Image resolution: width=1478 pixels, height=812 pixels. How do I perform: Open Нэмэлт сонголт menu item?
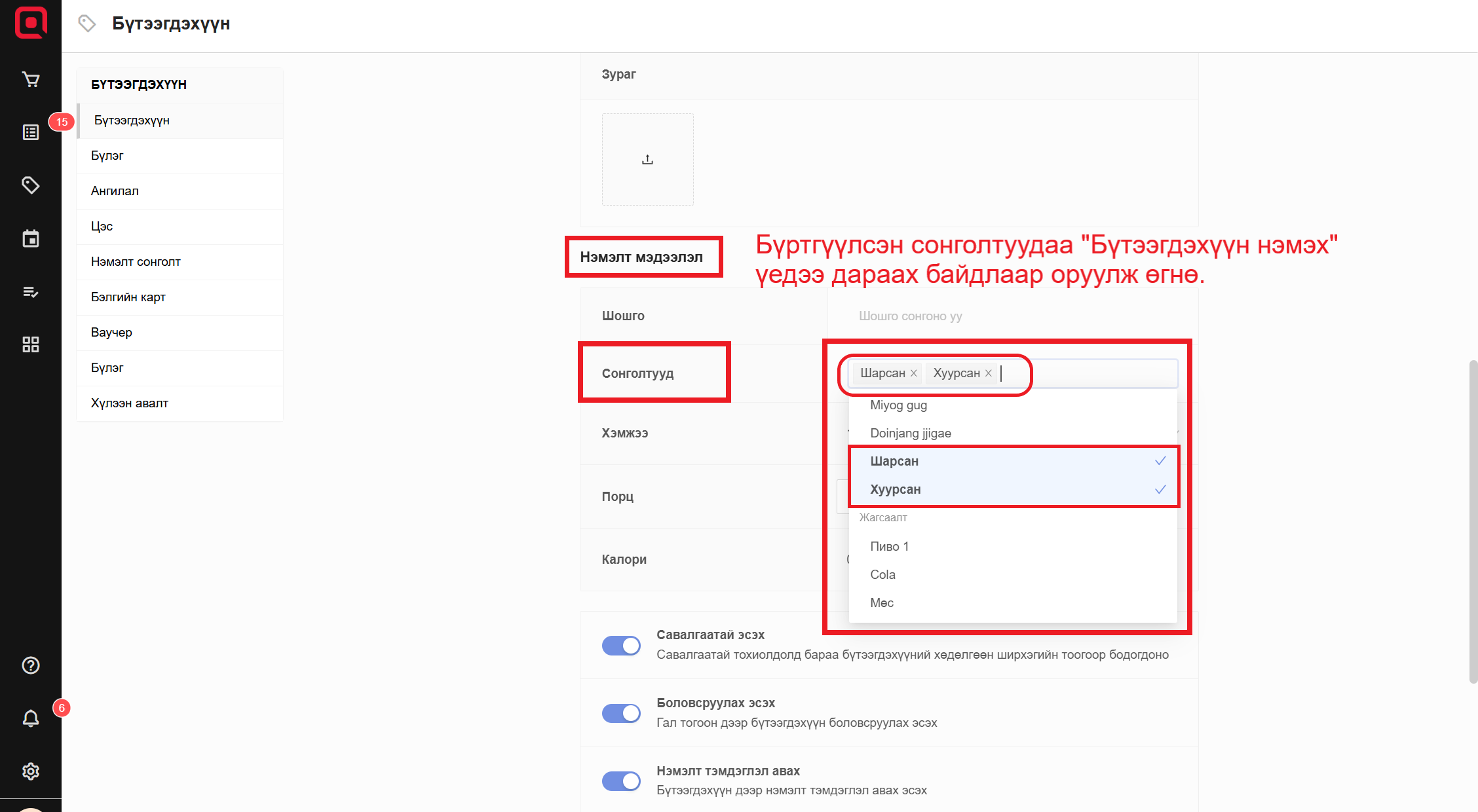pos(136,262)
